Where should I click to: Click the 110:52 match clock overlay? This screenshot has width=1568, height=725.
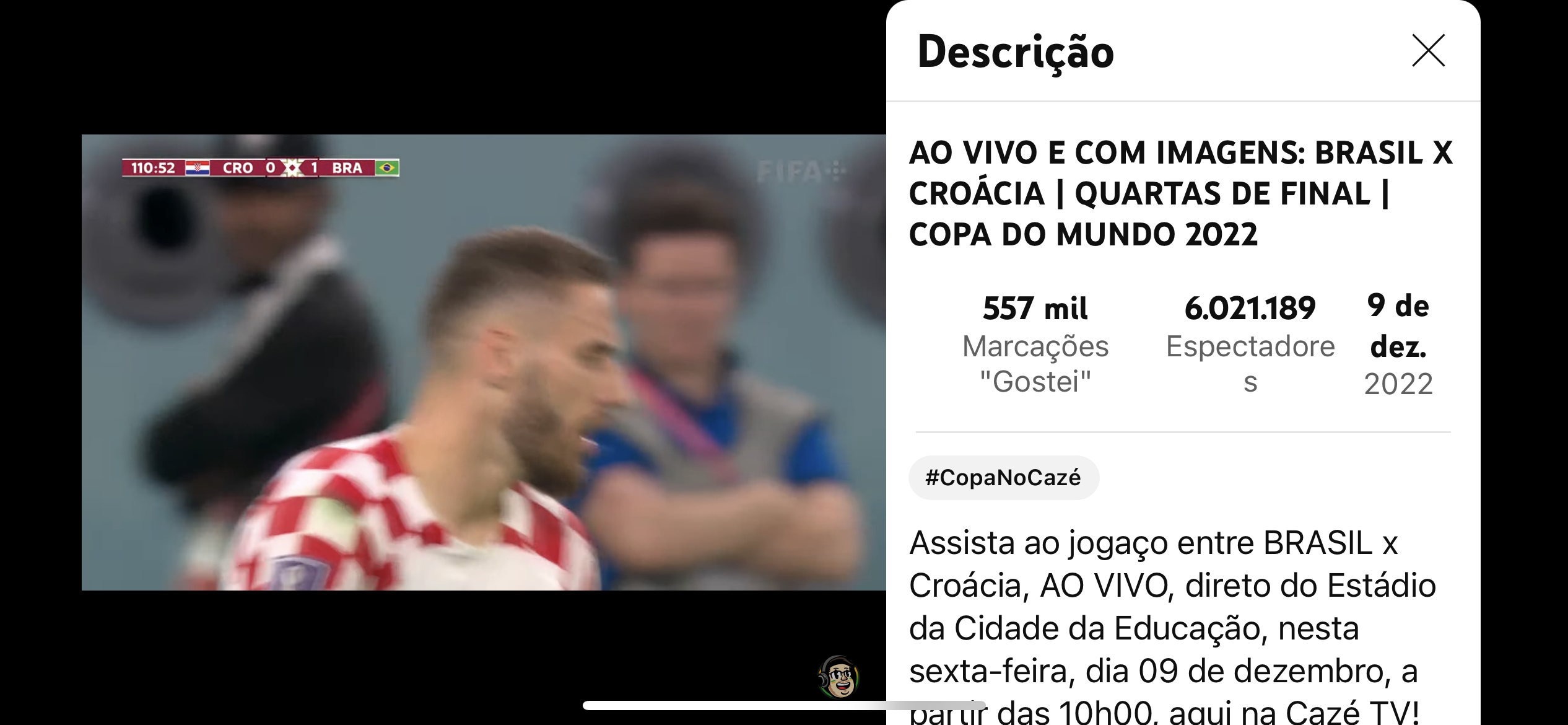pos(153,168)
